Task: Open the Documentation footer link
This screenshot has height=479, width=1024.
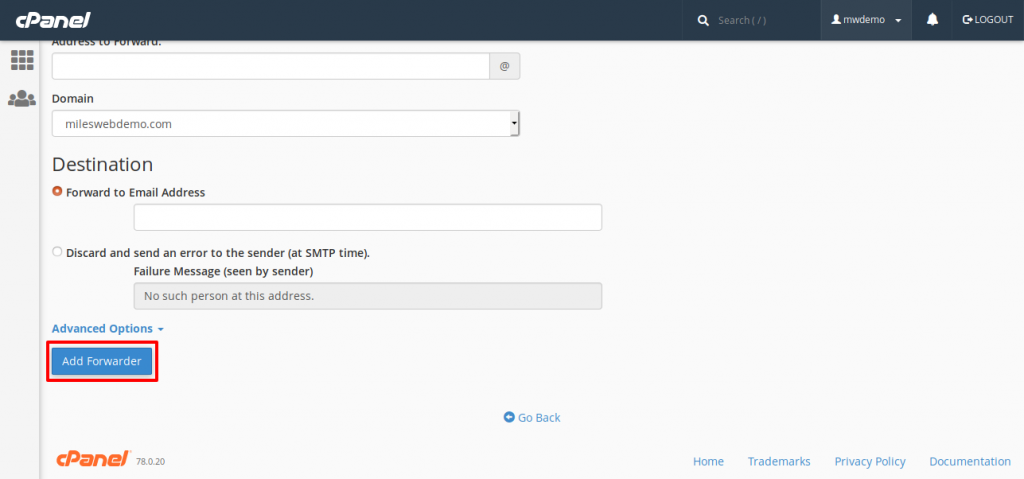Action: tap(969, 461)
